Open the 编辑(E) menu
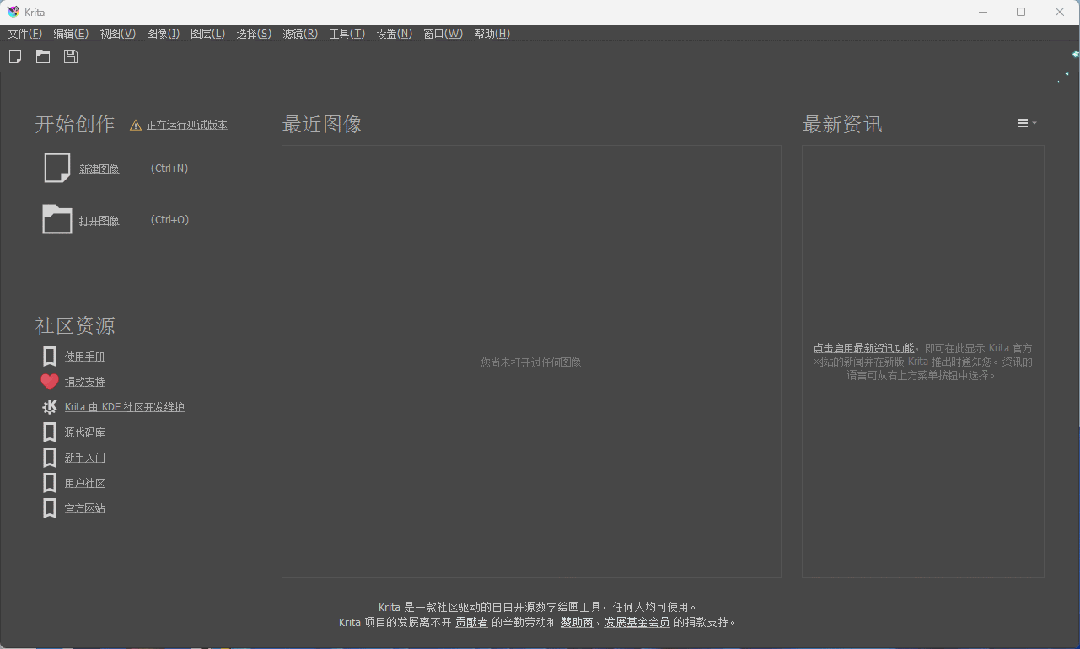 (71, 34)
